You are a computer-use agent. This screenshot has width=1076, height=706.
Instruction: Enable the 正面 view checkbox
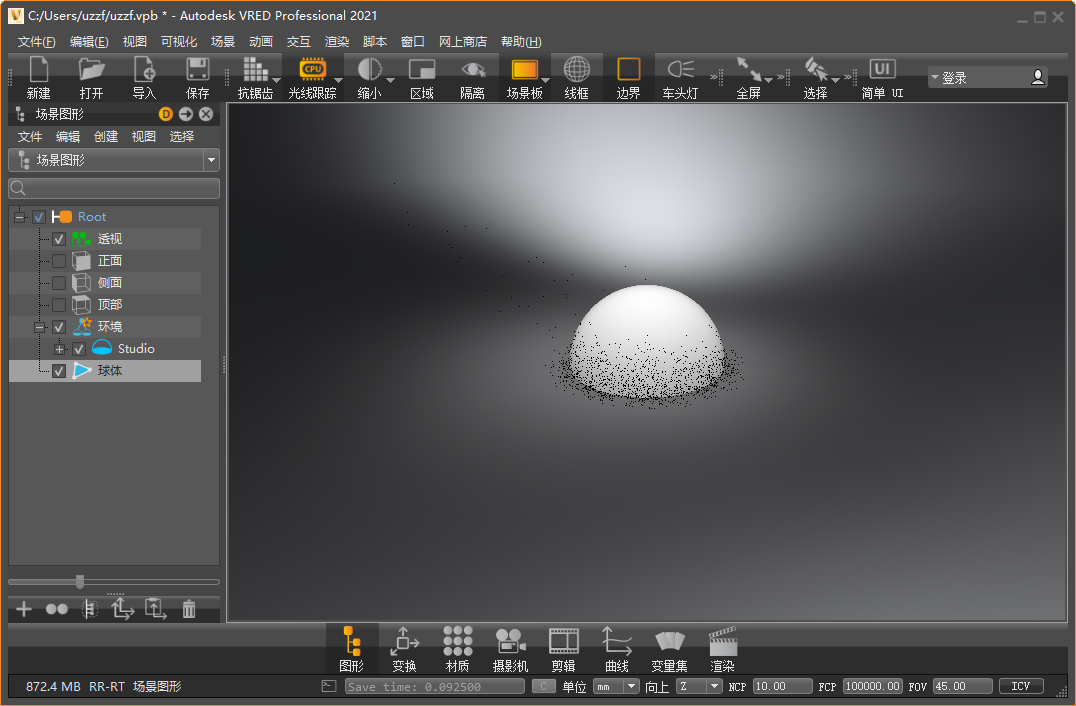tap(58, 260)
